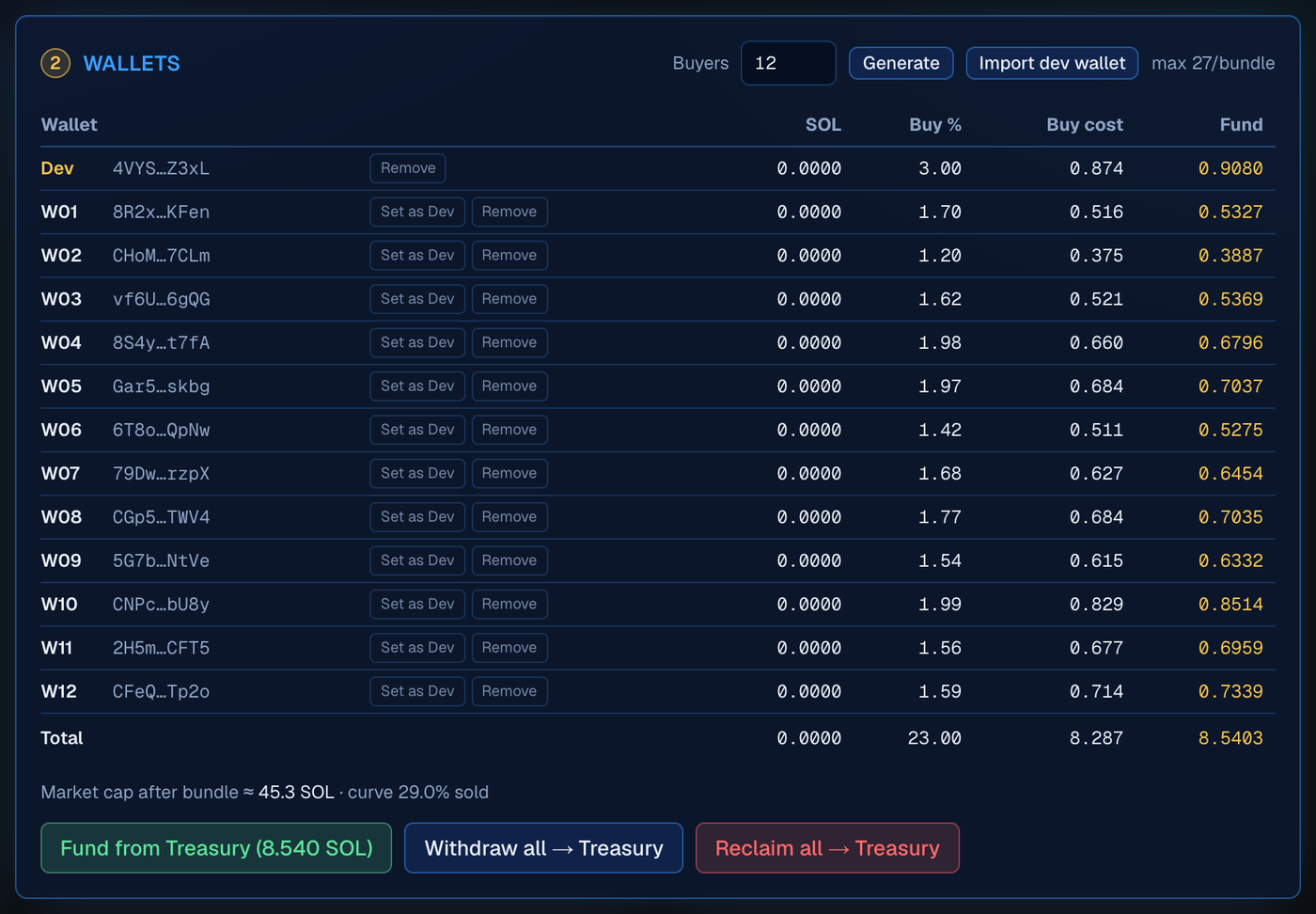Select wallet address 5G7b…NtVe

161,560
